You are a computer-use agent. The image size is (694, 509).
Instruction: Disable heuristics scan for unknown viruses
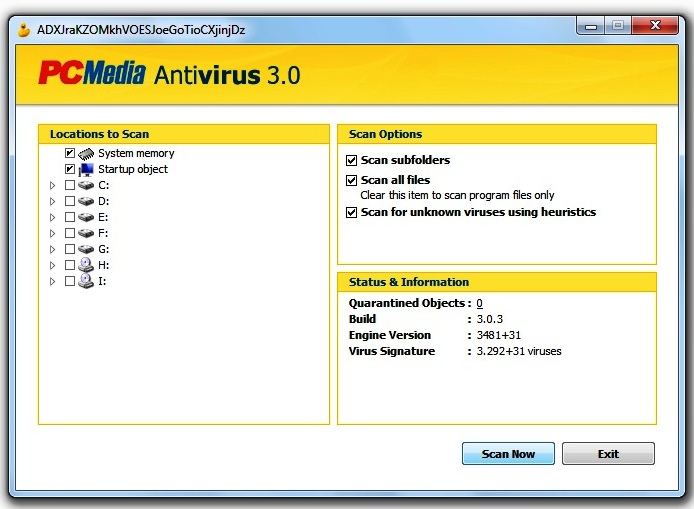(351, 212)
